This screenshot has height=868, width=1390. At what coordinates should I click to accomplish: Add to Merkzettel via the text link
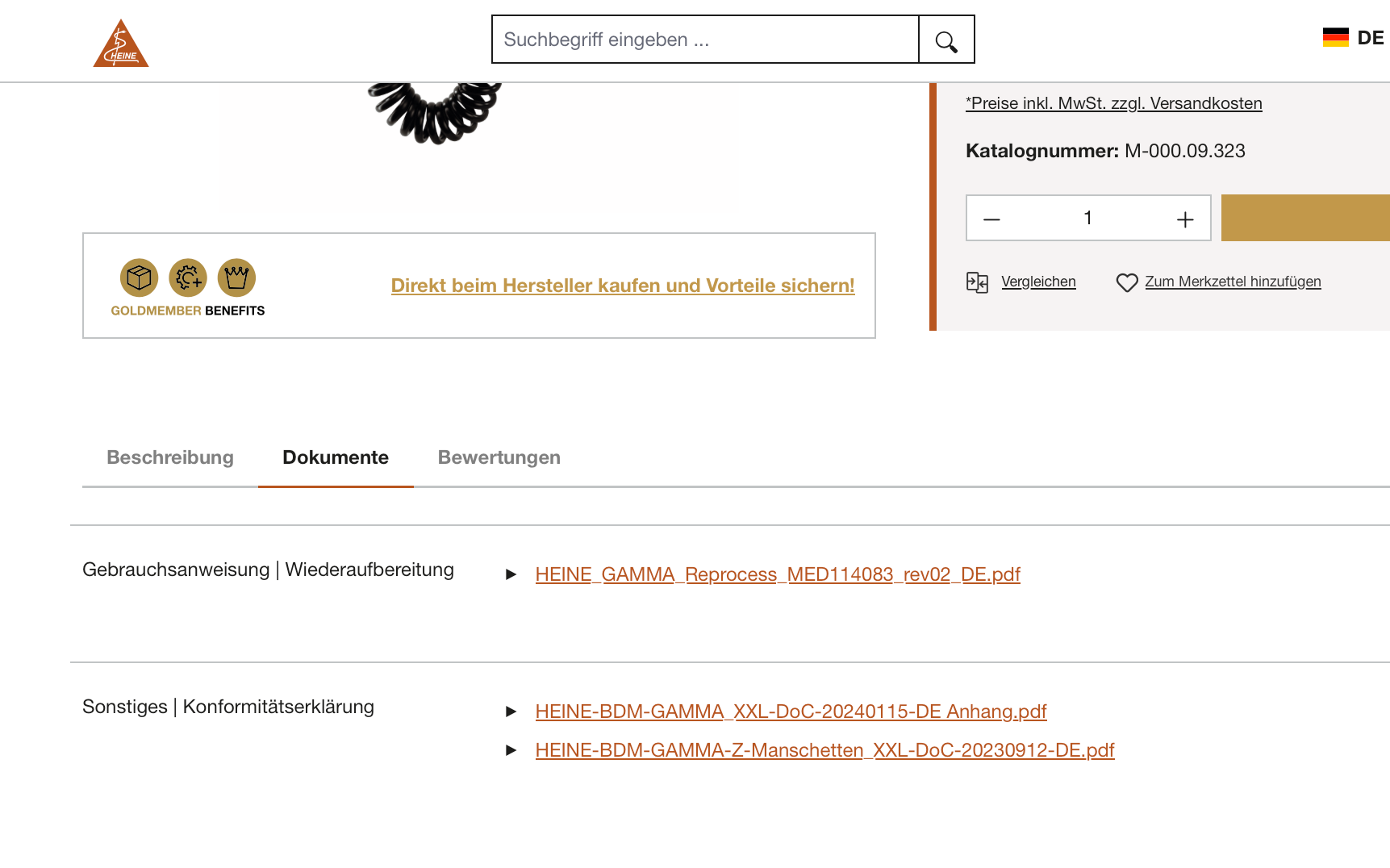(x=1233, y=282)
